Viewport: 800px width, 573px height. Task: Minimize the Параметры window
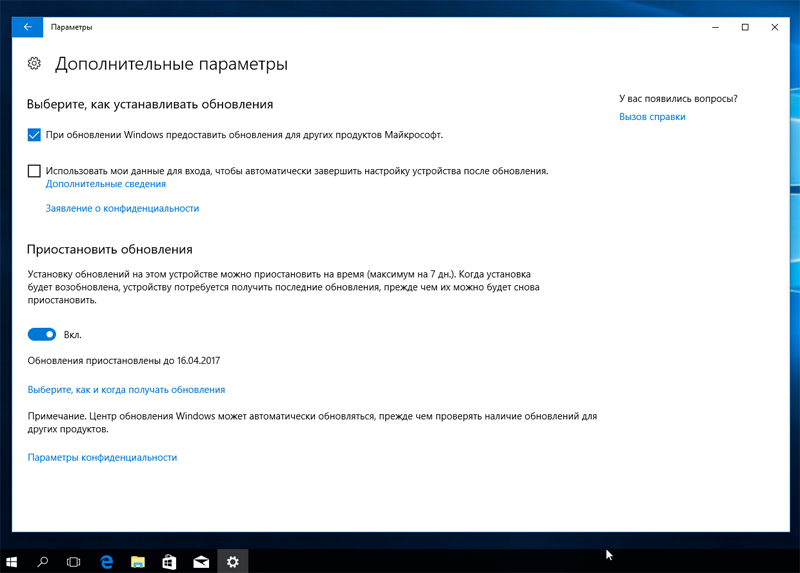click(x=715, y=27)
